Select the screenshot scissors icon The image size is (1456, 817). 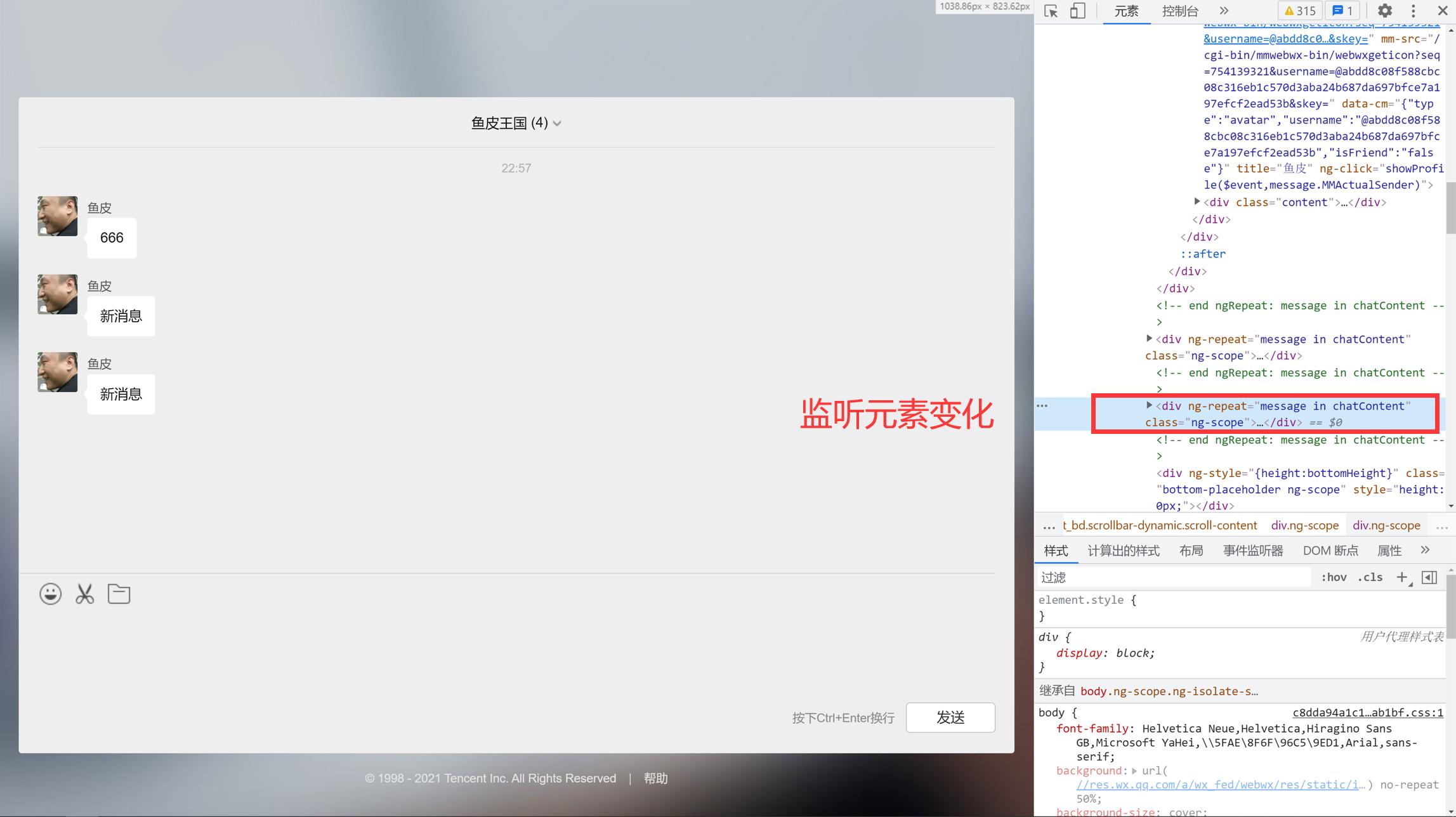point(84,594)
